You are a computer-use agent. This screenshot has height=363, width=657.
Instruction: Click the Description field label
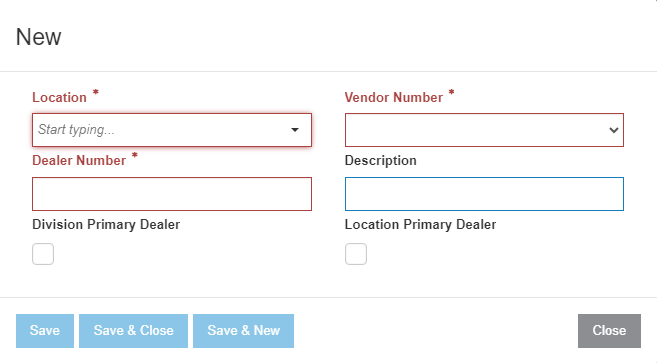(380, 161)
